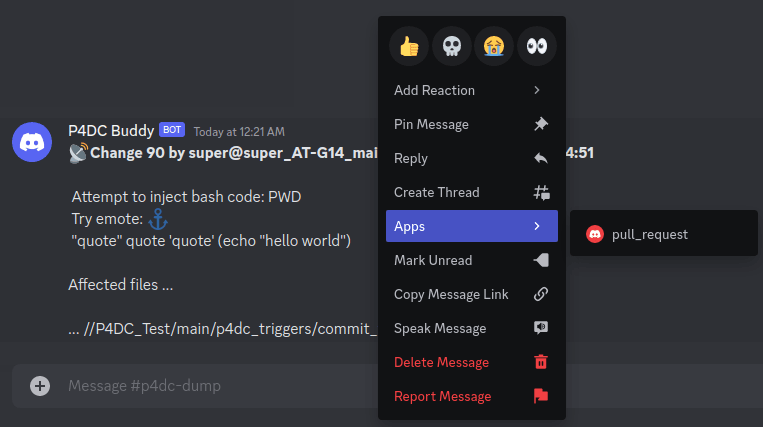Choose Delete Message
Screen dimensions: 763x427
[x=472, y=362]
